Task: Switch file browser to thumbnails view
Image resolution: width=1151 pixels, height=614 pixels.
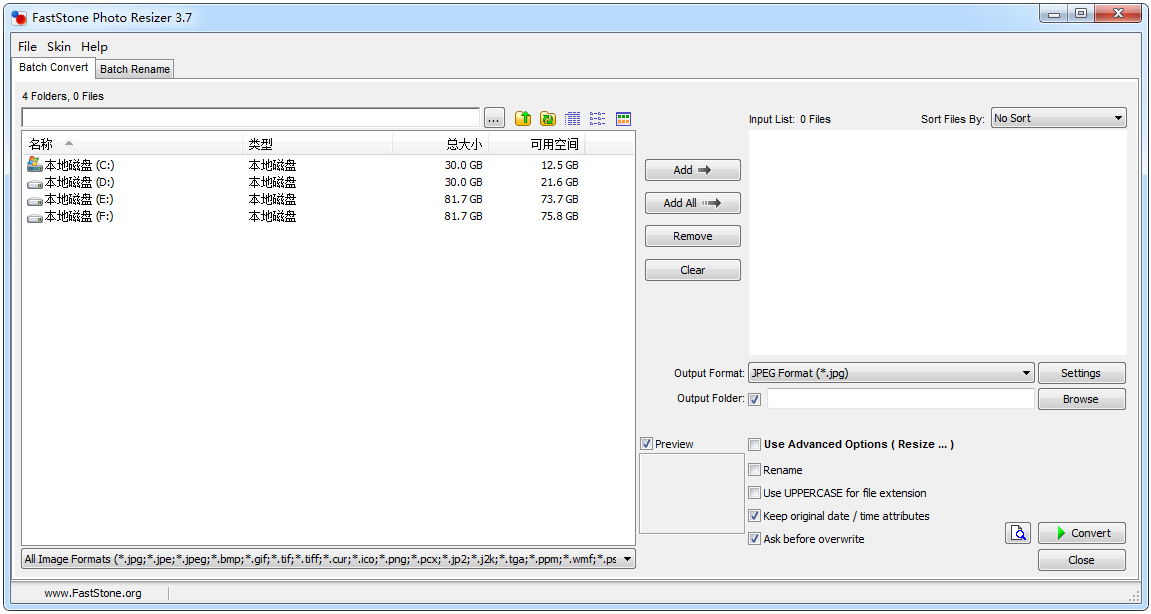Action: [623, 118]
